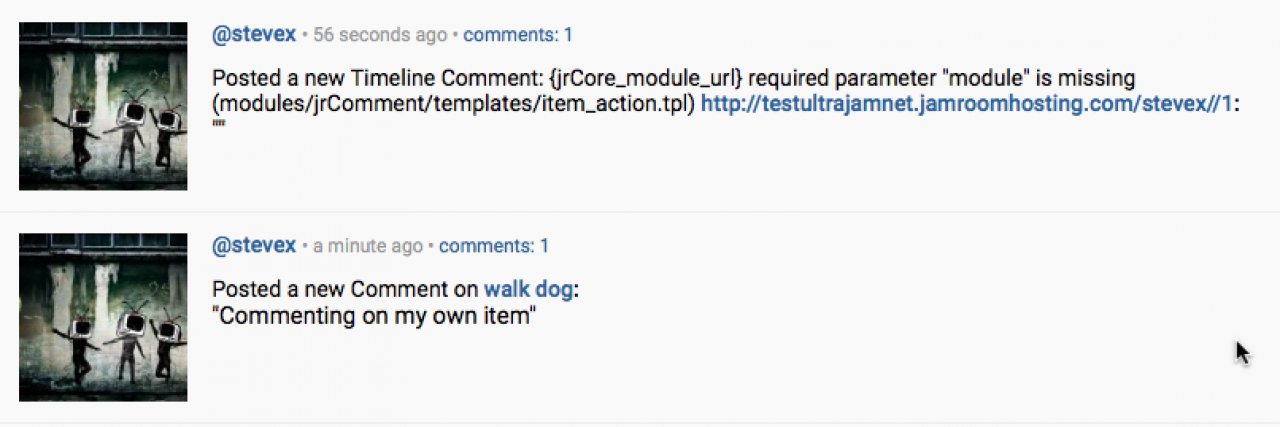Open the avatar thumbnail on Timeline Comment post
The height and width of the screenshot is (427, 1280).
coord(103,107)
